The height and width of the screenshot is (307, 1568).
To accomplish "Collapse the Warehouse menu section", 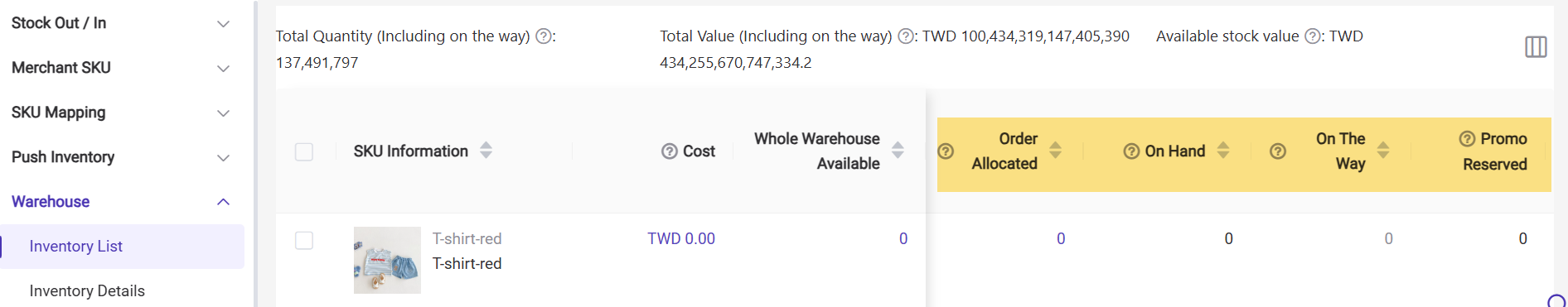I will coord(122,202).
